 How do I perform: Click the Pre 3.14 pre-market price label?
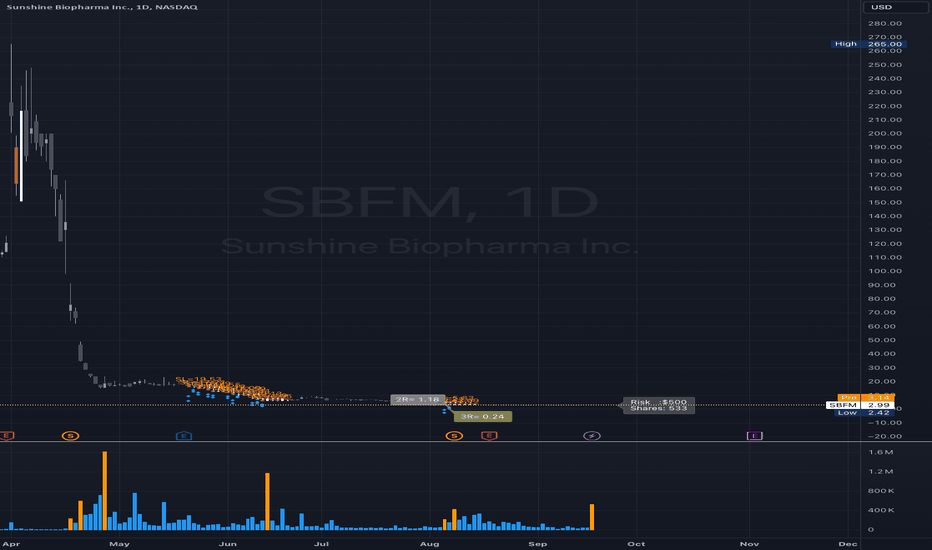coord(865,397)
